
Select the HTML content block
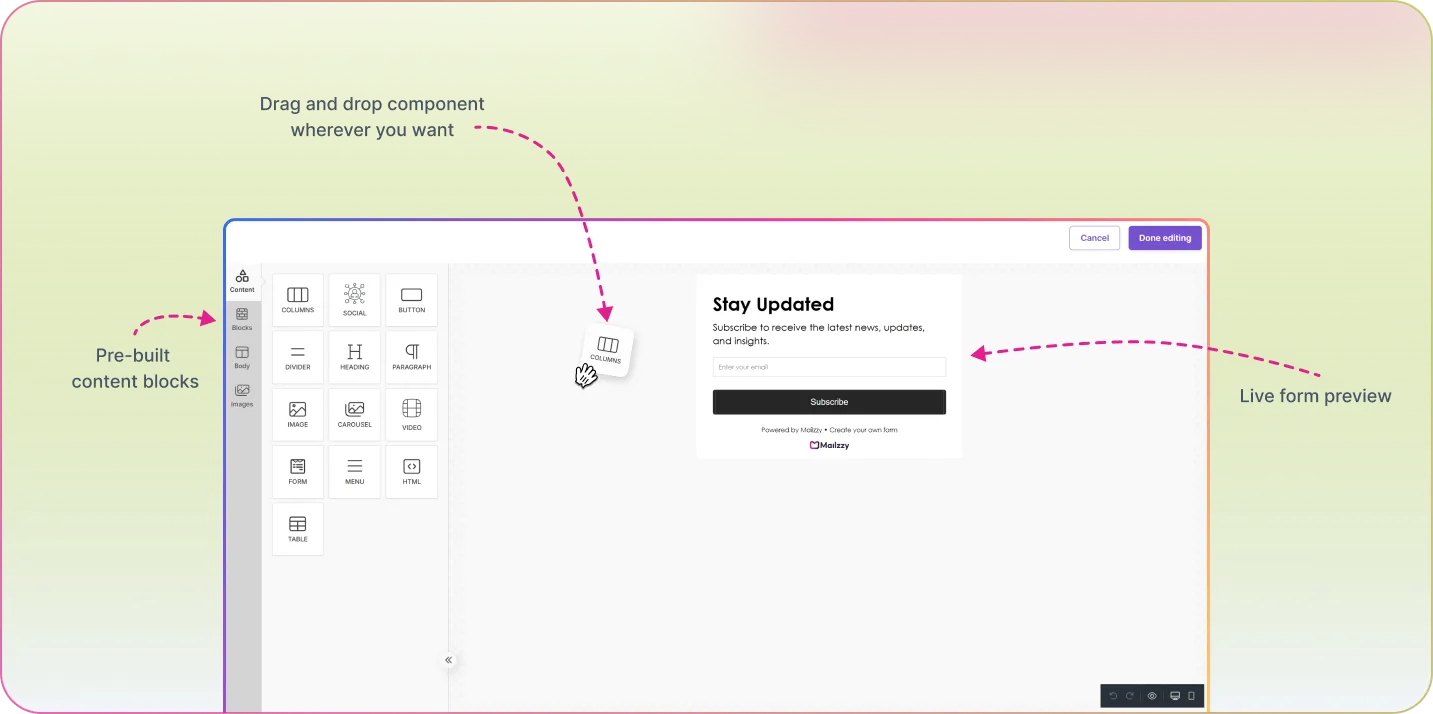pyautogui.click(x=412, y=472)
